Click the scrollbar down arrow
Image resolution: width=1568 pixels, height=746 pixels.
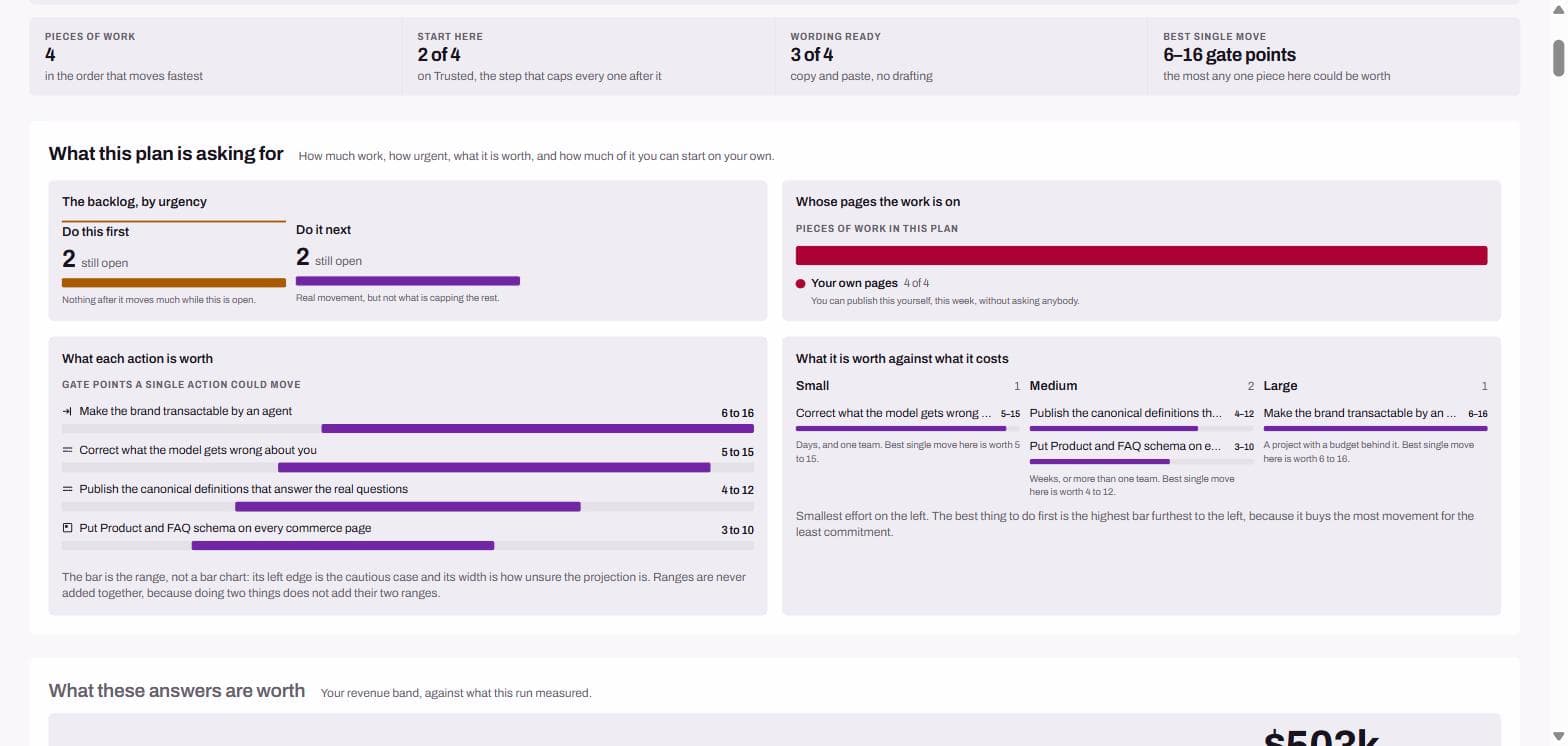[1557, 737]
